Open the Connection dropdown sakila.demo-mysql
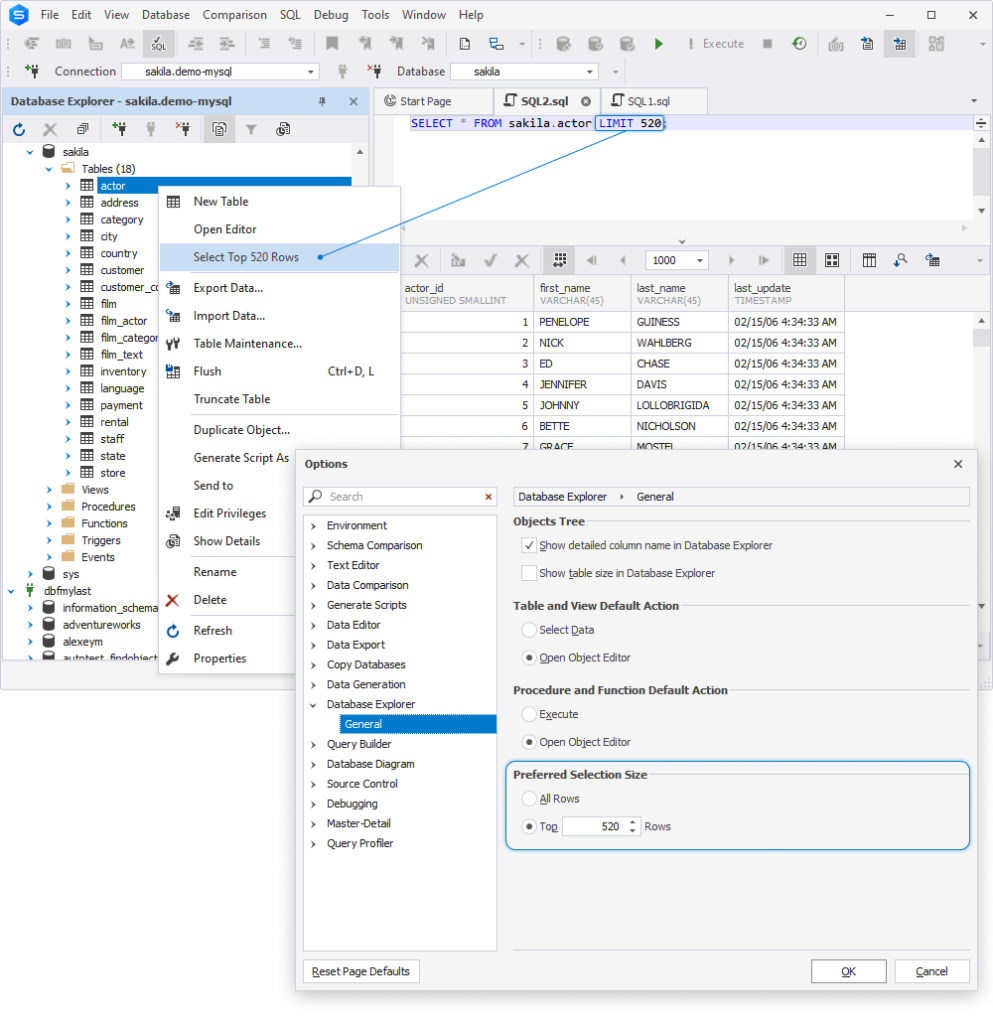The width and height of the screenshot is (993, 1024). [x=221, y=72]
